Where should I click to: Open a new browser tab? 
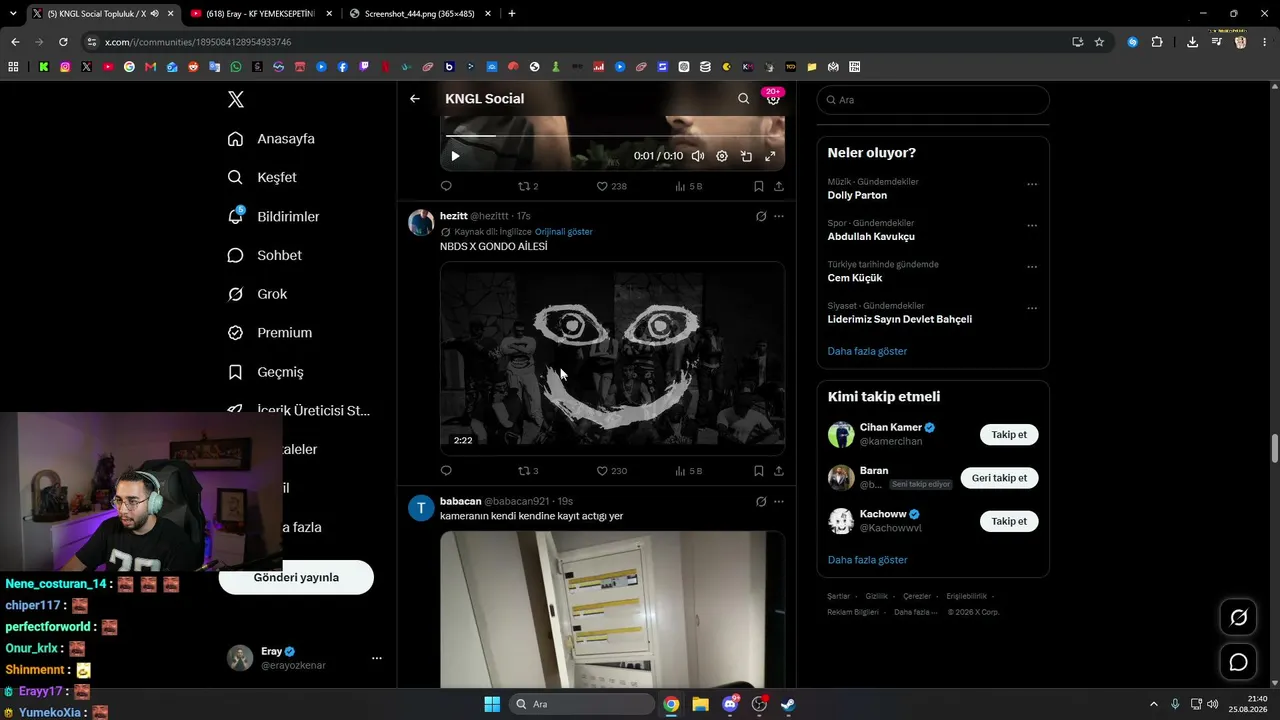coord(512,14)
